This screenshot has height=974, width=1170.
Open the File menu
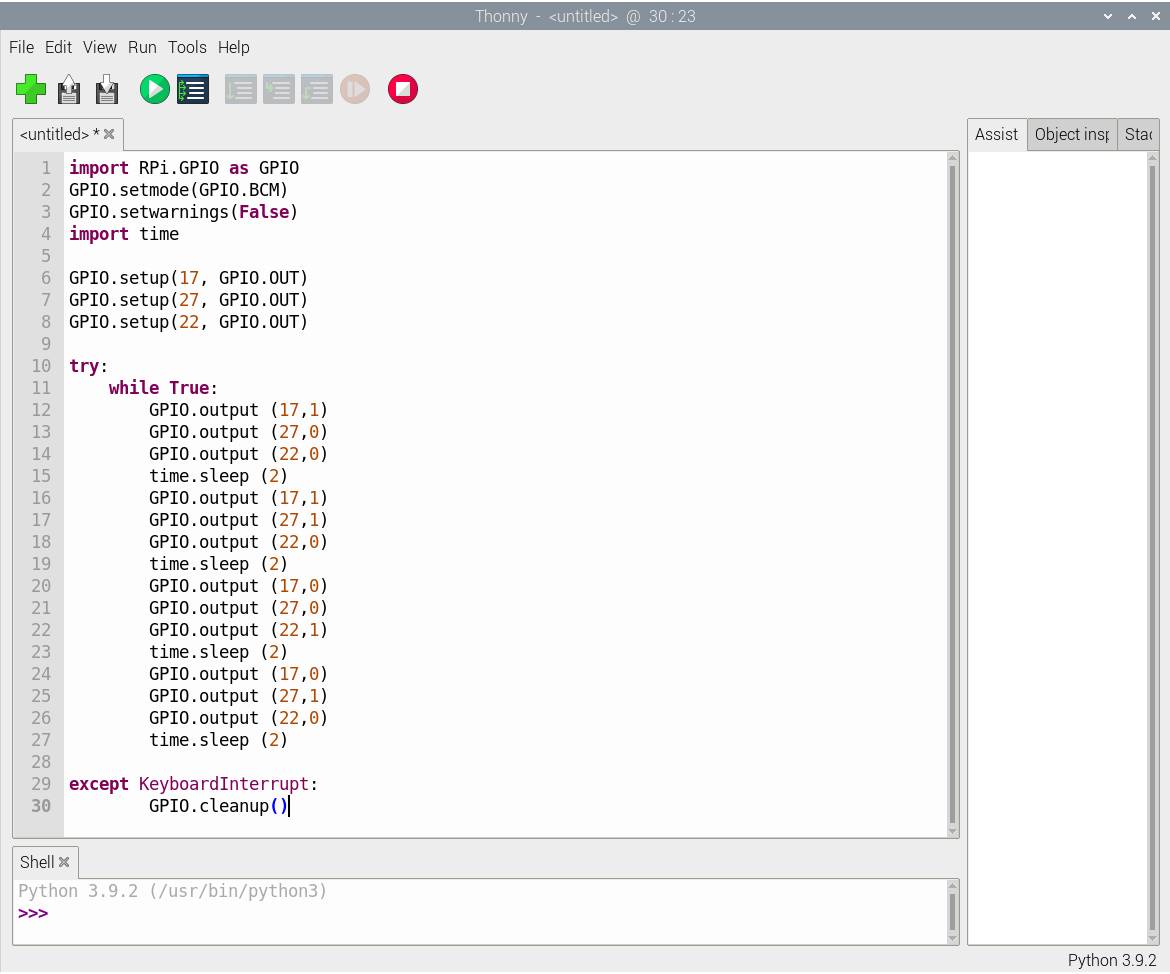(x=21, y=47)
